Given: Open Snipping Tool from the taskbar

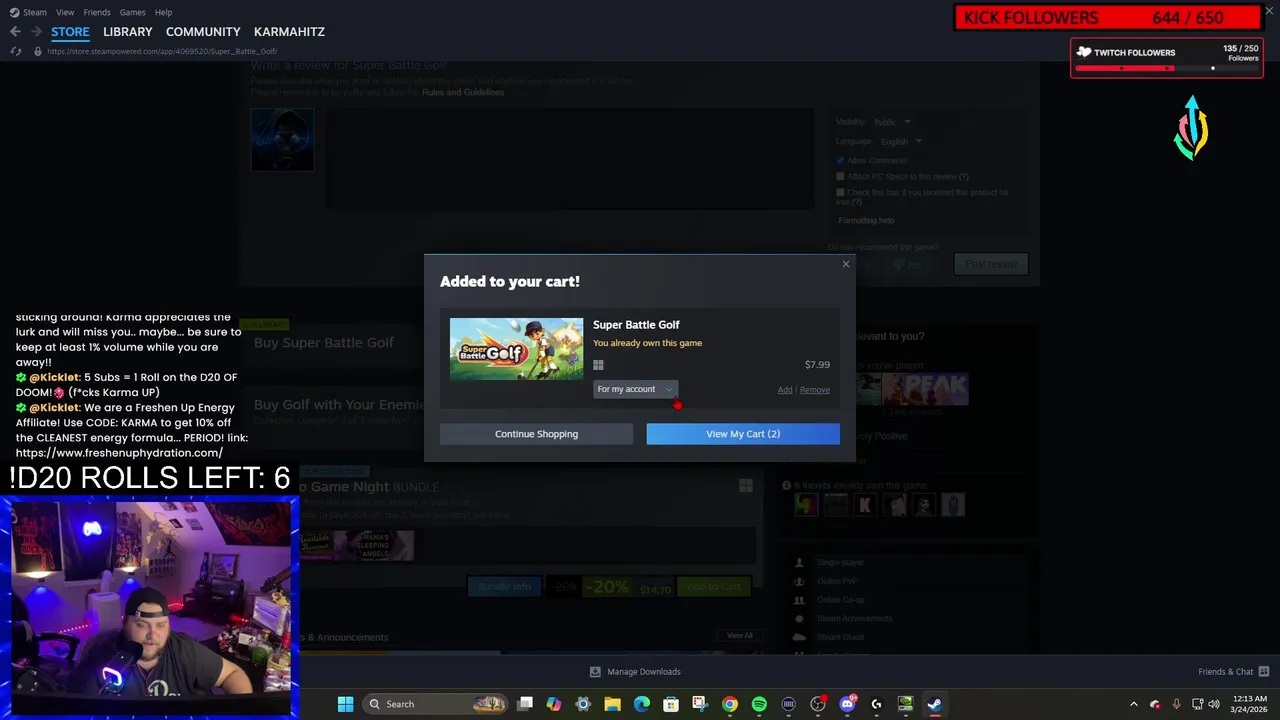Looking at the screenshot, I should (x=700, y=704).
